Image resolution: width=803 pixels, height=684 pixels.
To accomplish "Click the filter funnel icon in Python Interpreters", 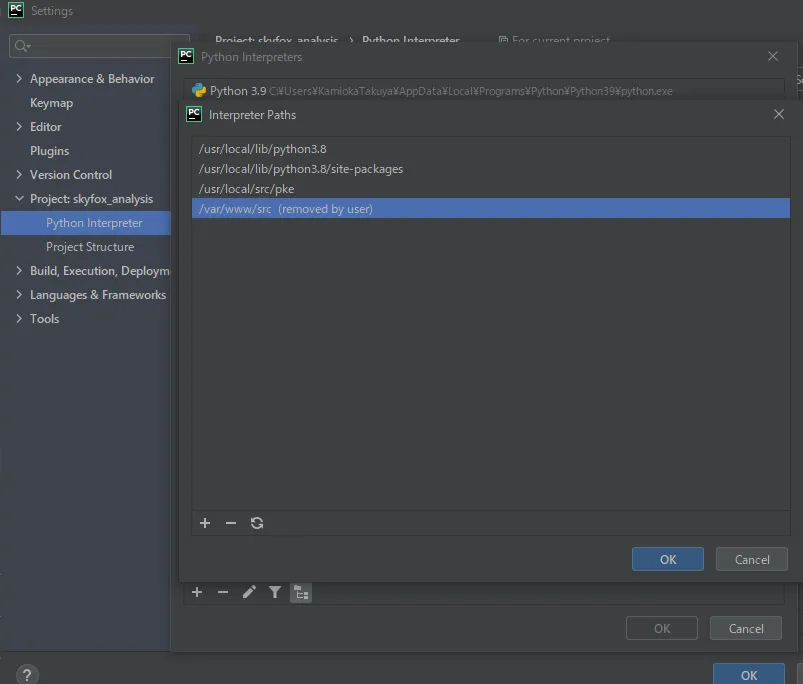I will [275, 592].
